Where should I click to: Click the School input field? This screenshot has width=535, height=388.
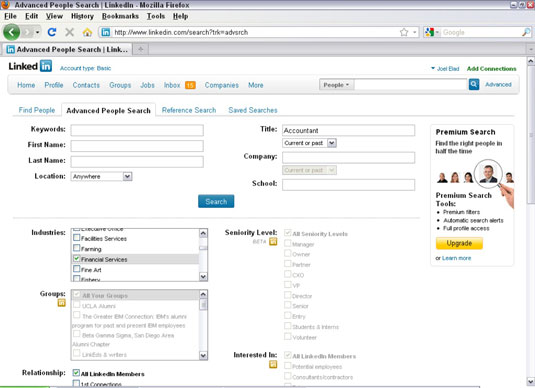tap(348, 185)
